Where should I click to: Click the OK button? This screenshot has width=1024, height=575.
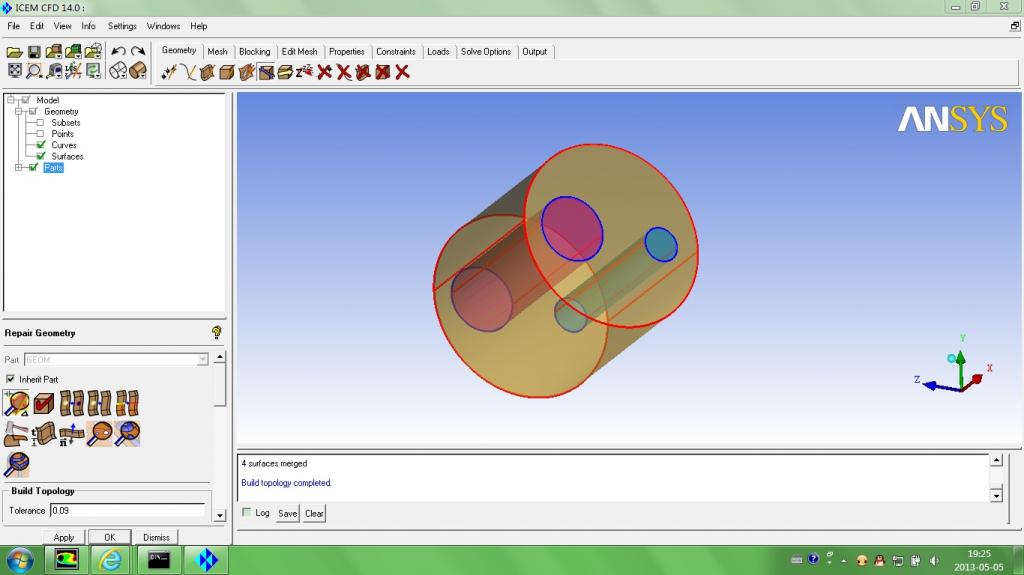tap(110, 537)
